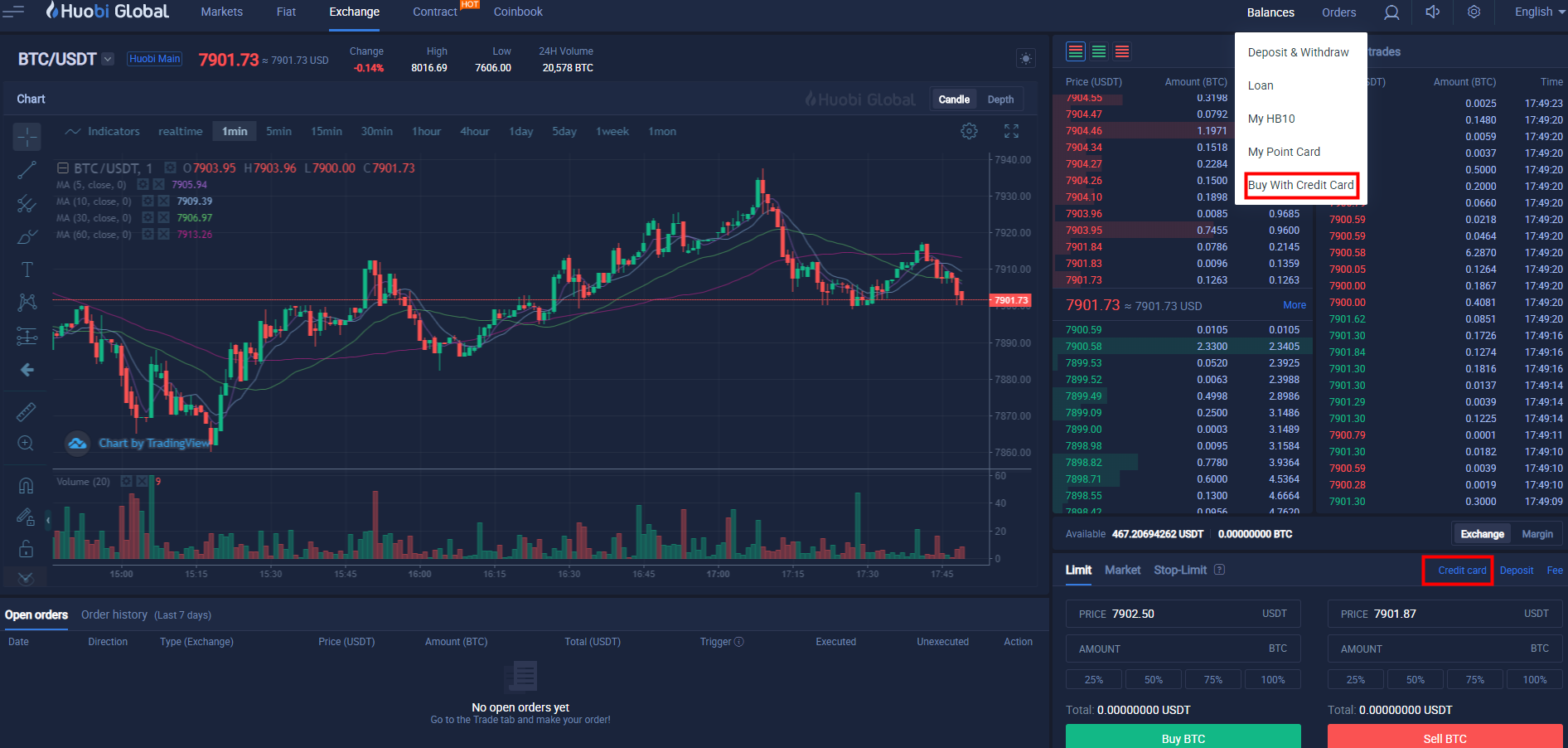
Task: Open the Contract menu
Action: pos(435,12)
